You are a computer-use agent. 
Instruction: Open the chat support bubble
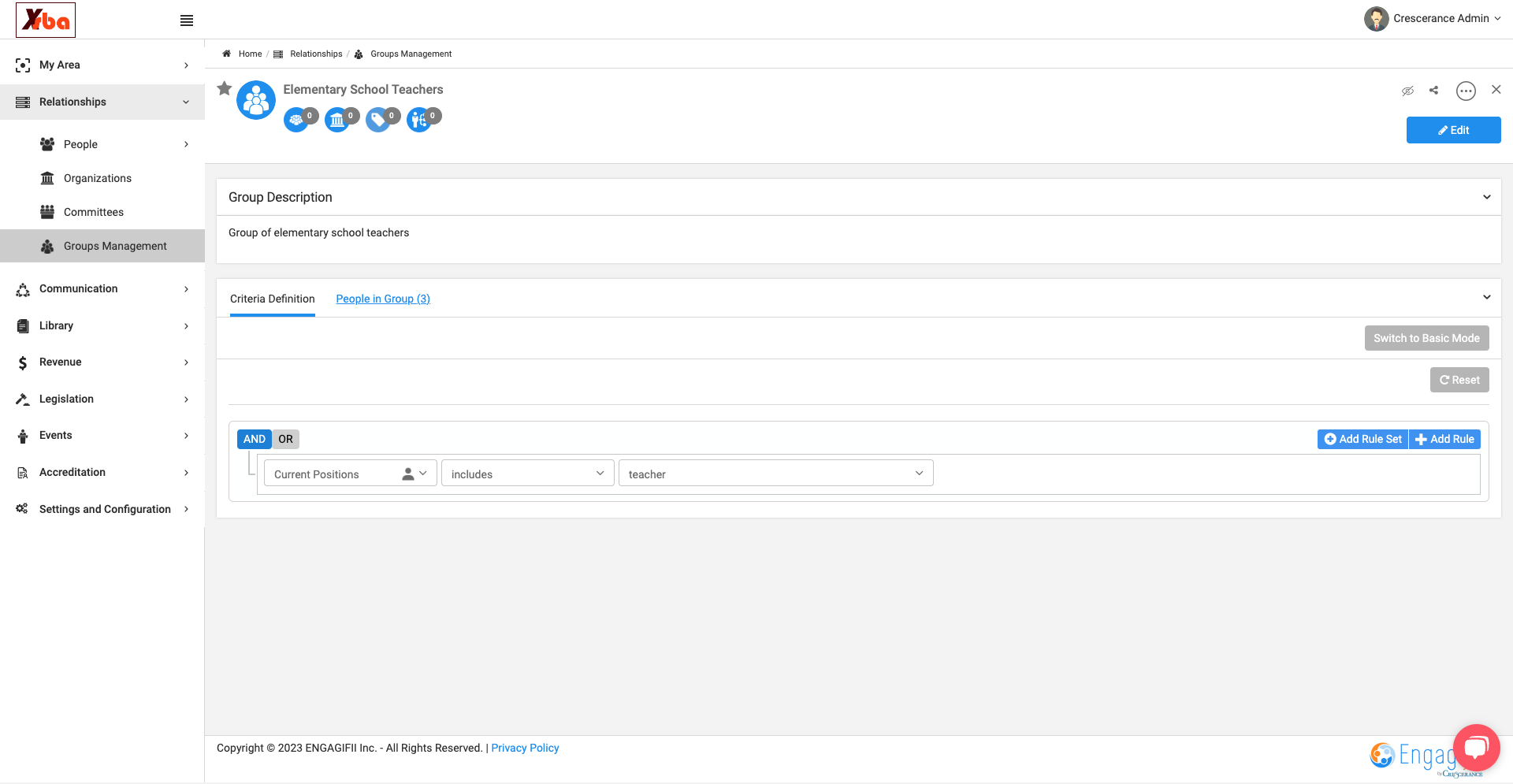click(x=1476, y=748)
